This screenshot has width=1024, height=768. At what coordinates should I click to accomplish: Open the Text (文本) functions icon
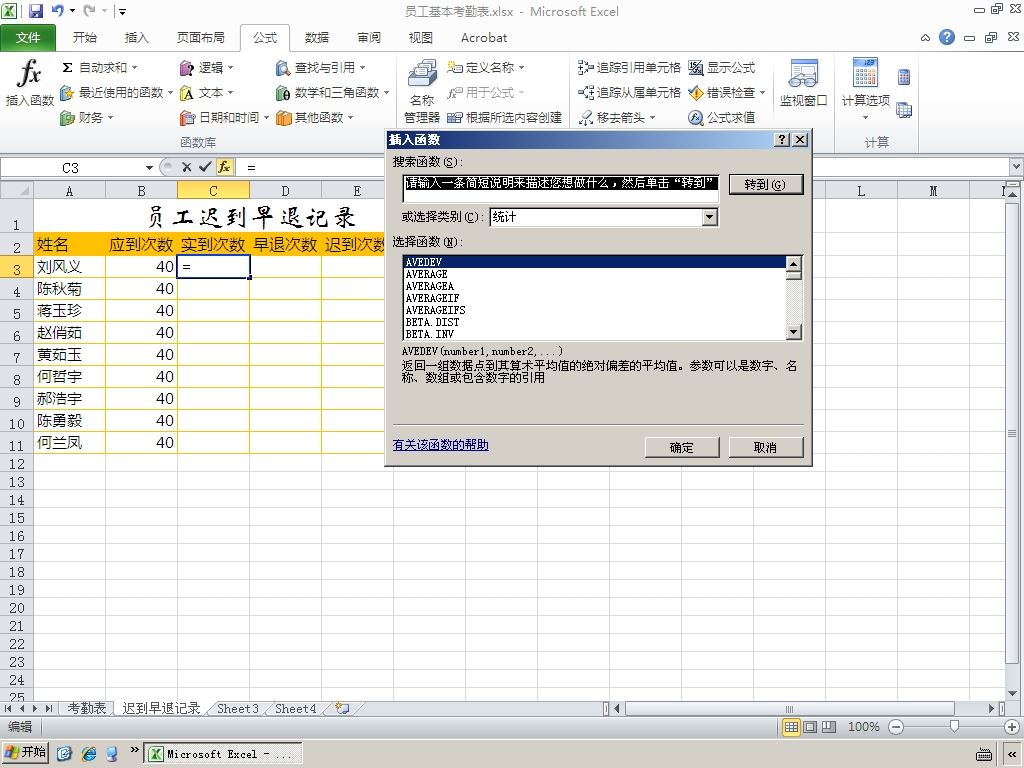click(187, 93)
